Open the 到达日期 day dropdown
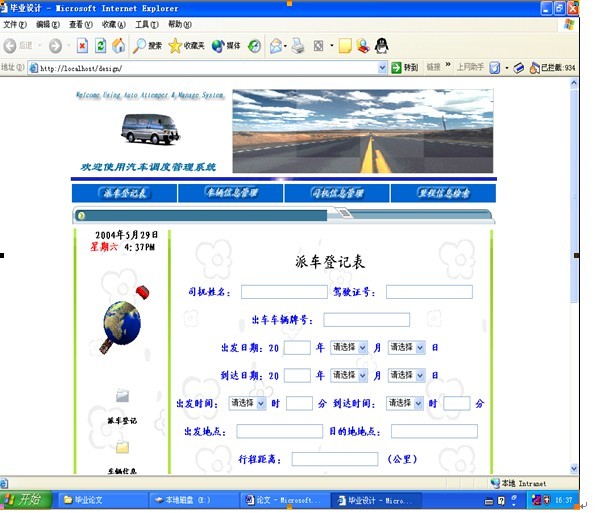The height and width of the screenshot is (513, 600). (407, 376)
